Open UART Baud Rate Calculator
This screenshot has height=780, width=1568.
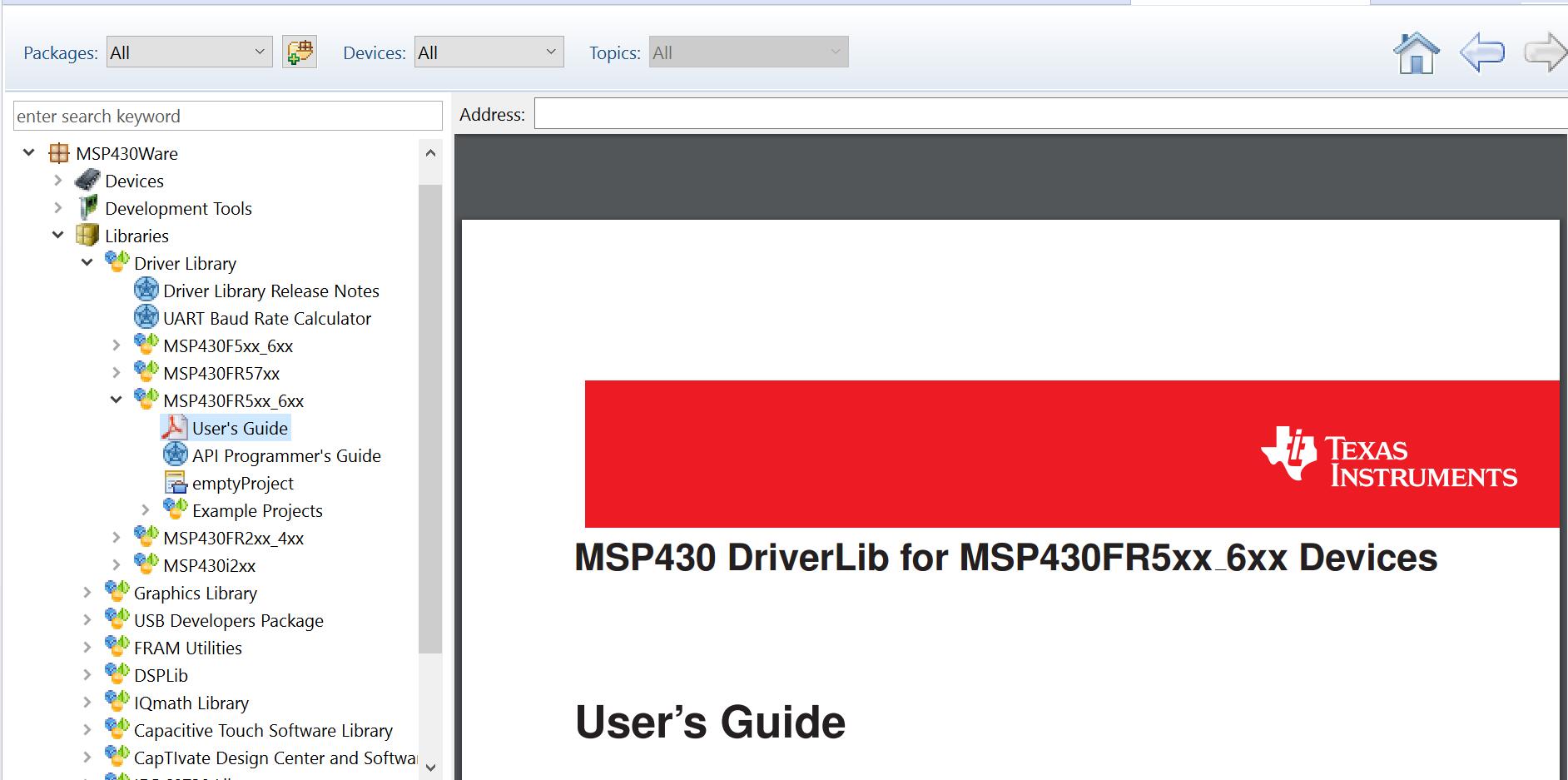pos(267,318)
